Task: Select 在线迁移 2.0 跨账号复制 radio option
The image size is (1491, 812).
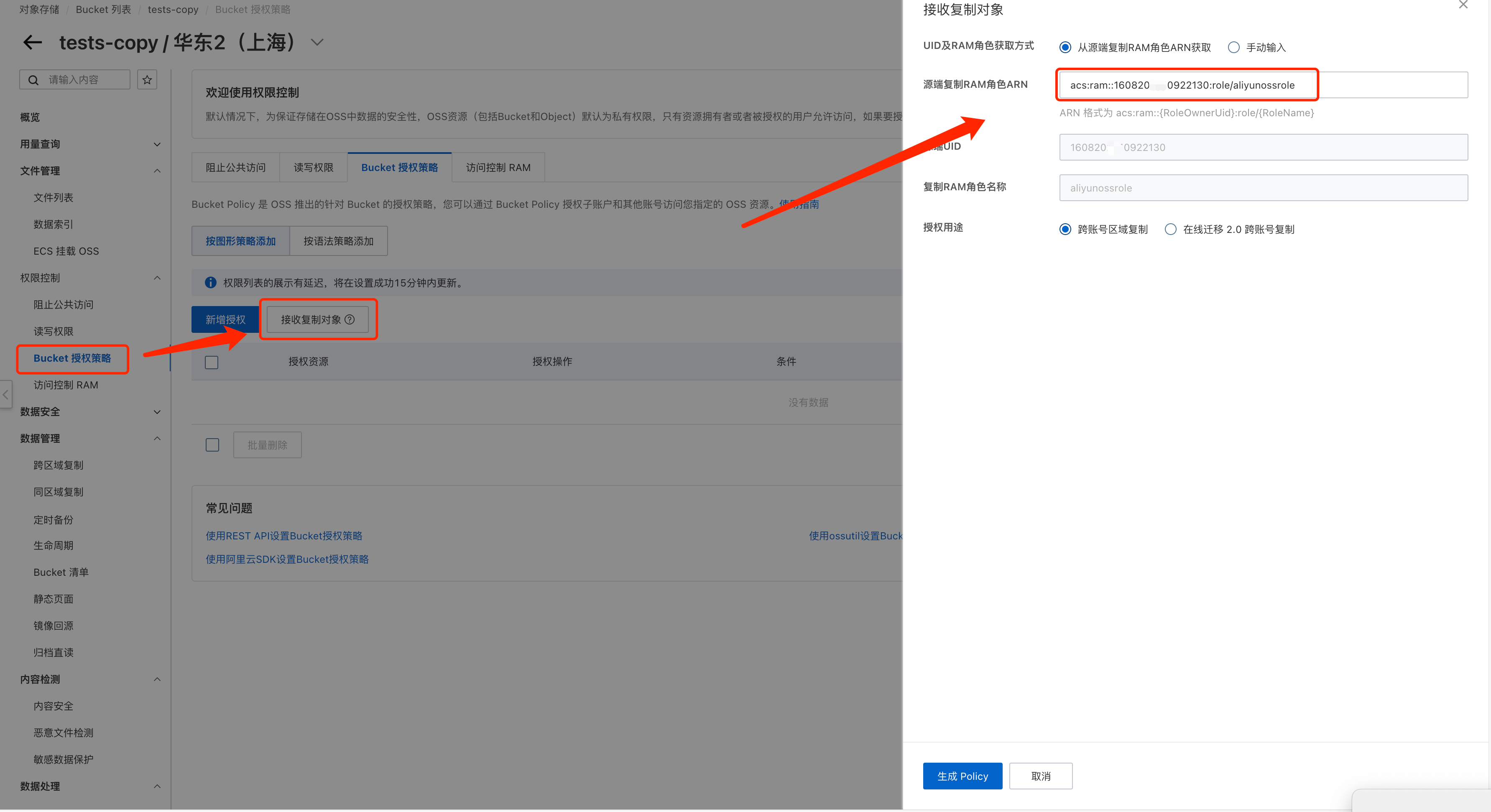Action: pos(1170,229)
